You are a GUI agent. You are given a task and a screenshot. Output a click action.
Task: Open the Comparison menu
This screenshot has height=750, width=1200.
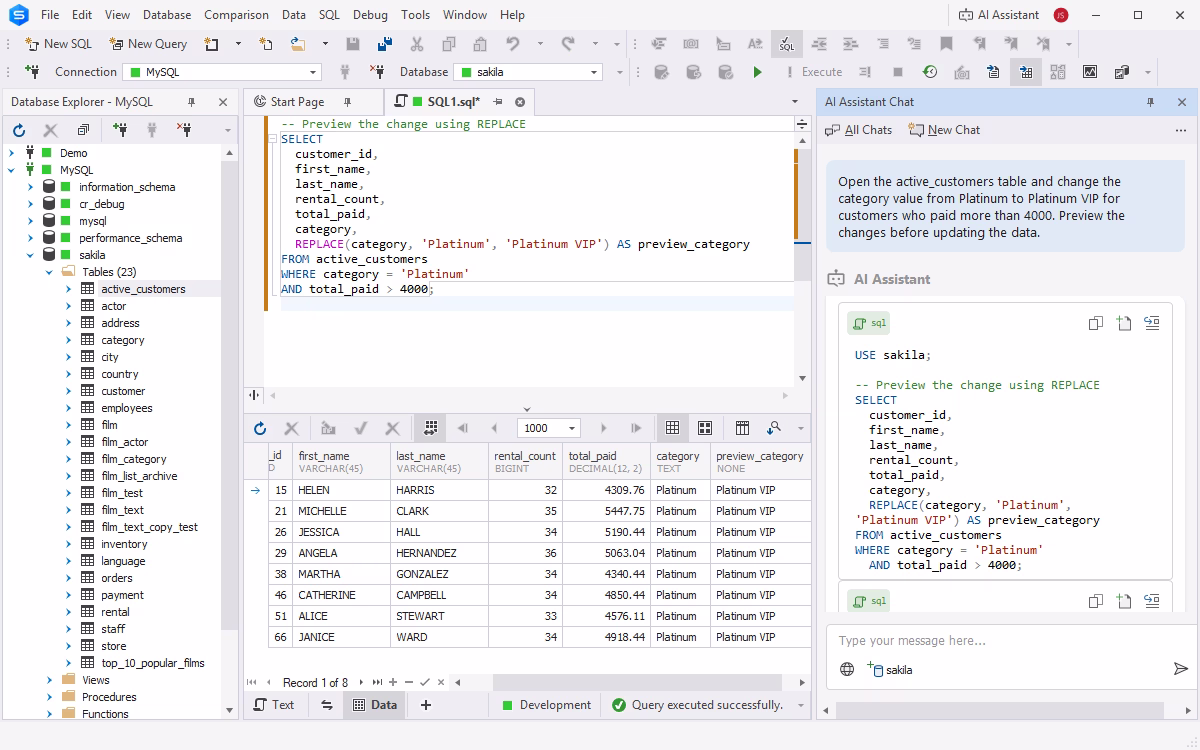point(236,15)
